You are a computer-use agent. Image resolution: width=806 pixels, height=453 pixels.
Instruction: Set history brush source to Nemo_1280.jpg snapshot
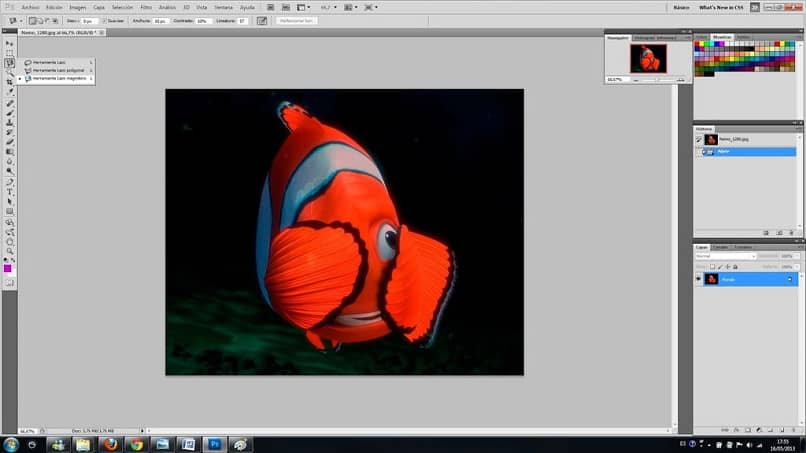(x=699, y=139)
